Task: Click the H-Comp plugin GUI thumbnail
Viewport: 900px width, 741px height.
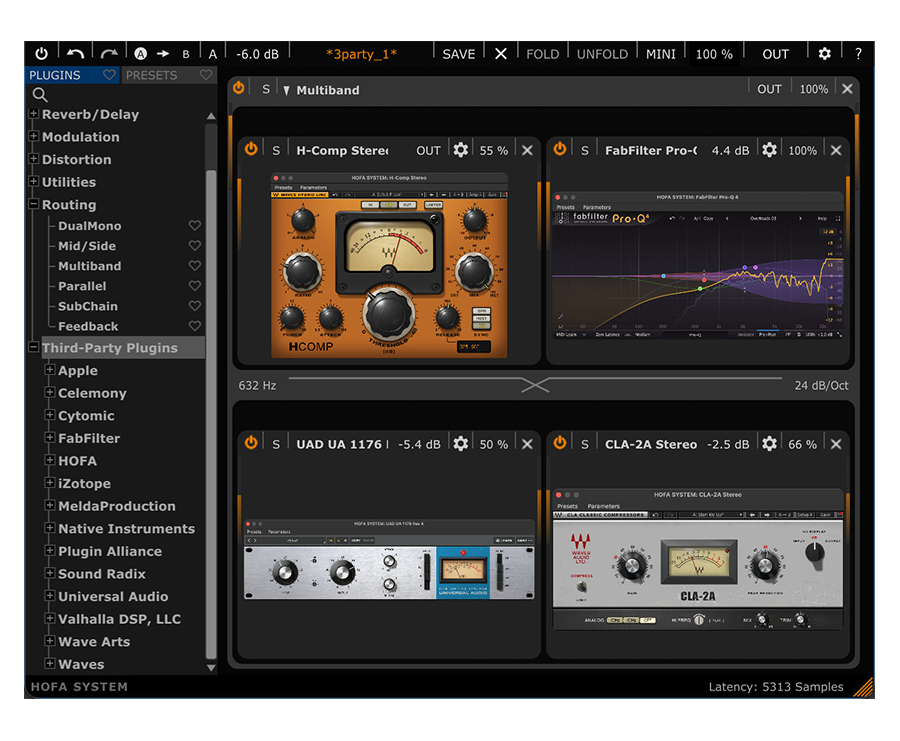Action: tap(389, 266)
